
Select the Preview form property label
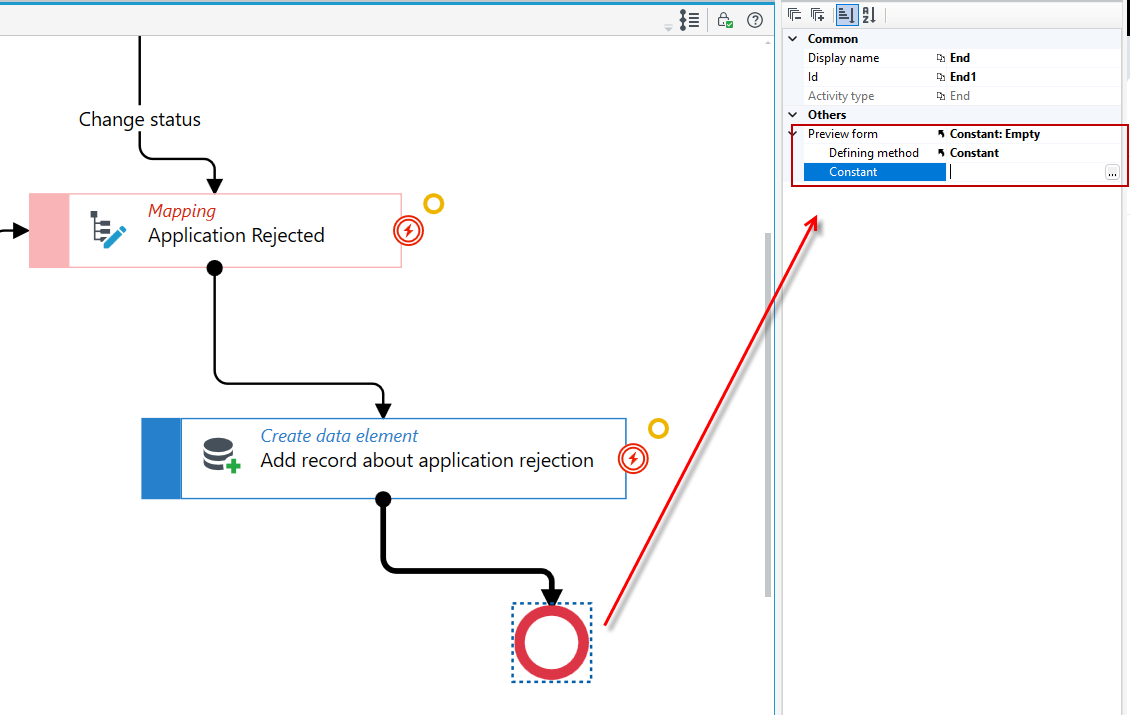[x=842, y=134]
